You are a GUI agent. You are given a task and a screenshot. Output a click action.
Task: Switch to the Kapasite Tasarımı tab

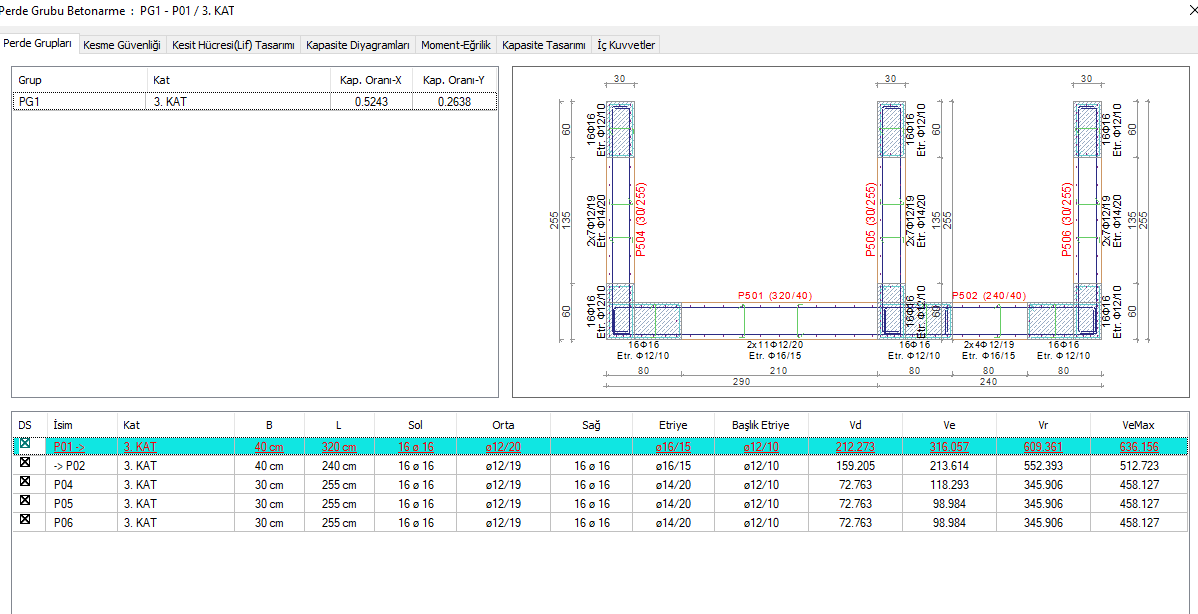click(544, 45)
